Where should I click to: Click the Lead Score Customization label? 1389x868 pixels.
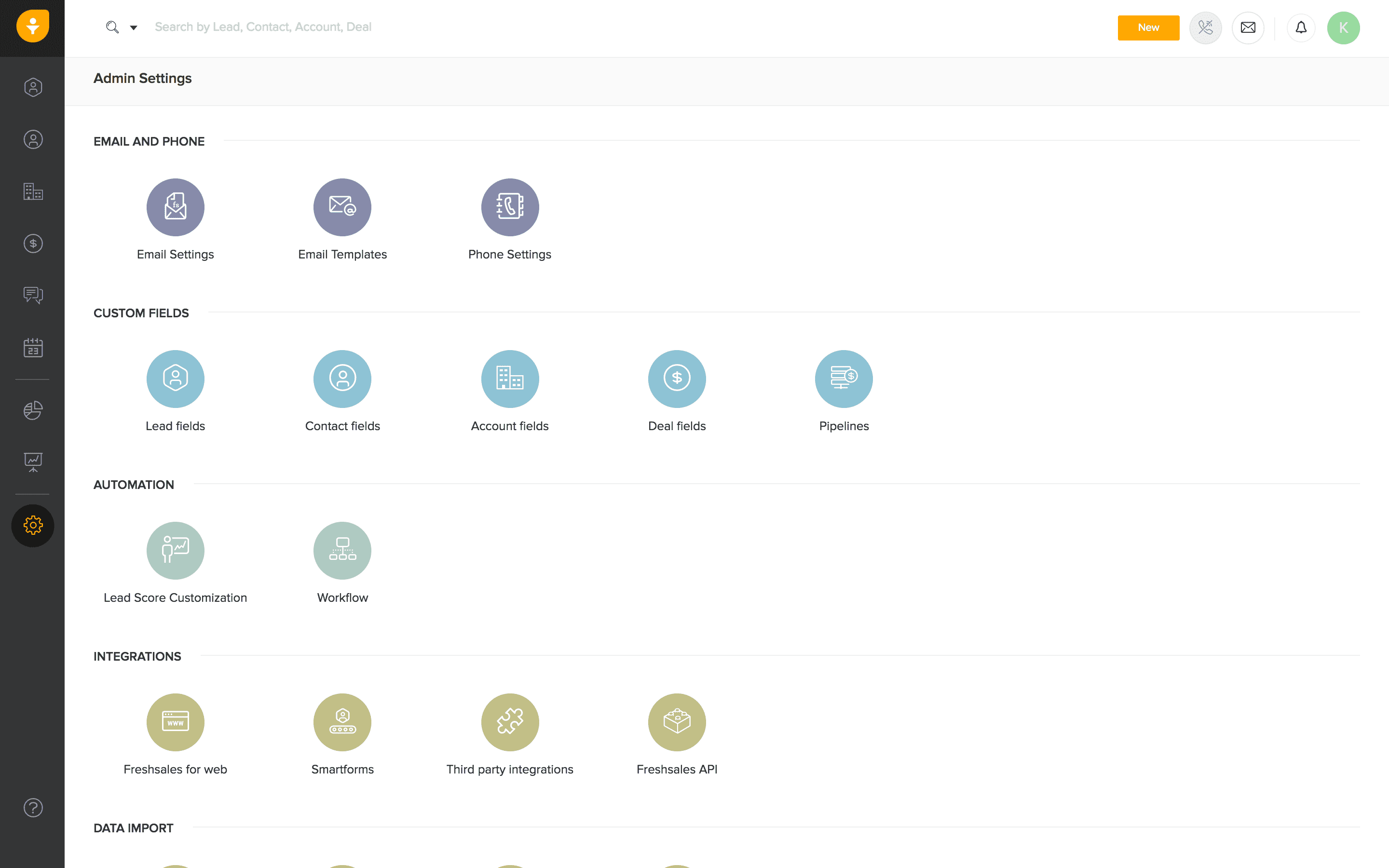click(175, 597)
